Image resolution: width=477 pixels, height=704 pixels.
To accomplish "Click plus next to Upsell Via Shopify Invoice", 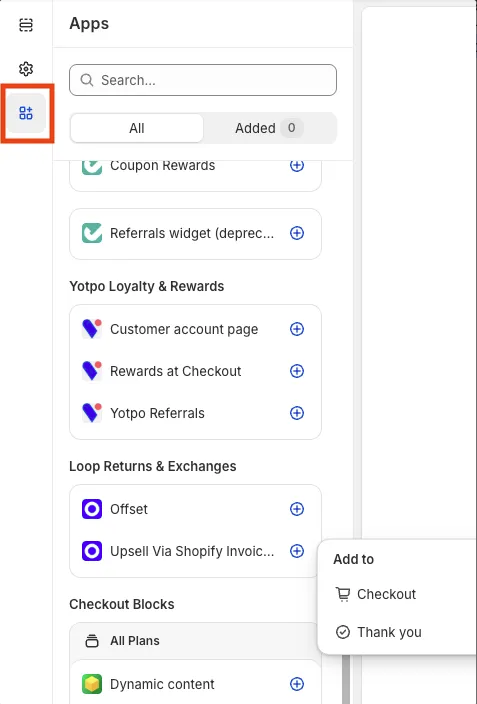I will click(x=297, y=551).
